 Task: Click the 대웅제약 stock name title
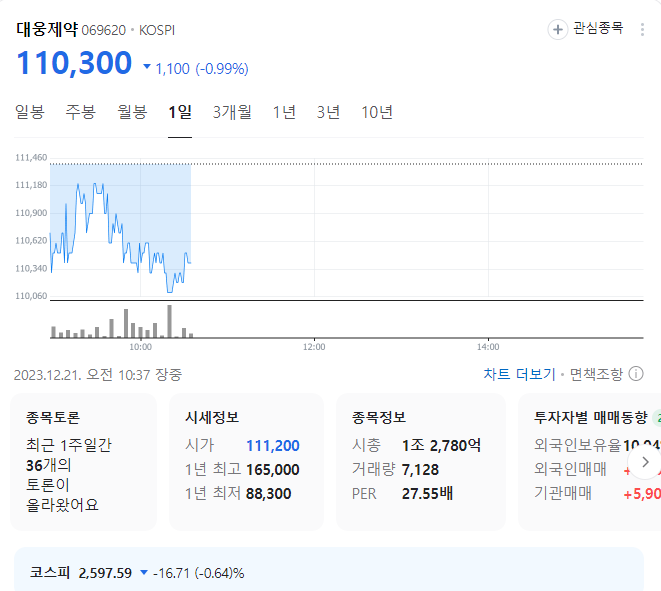tap(47, 30)
